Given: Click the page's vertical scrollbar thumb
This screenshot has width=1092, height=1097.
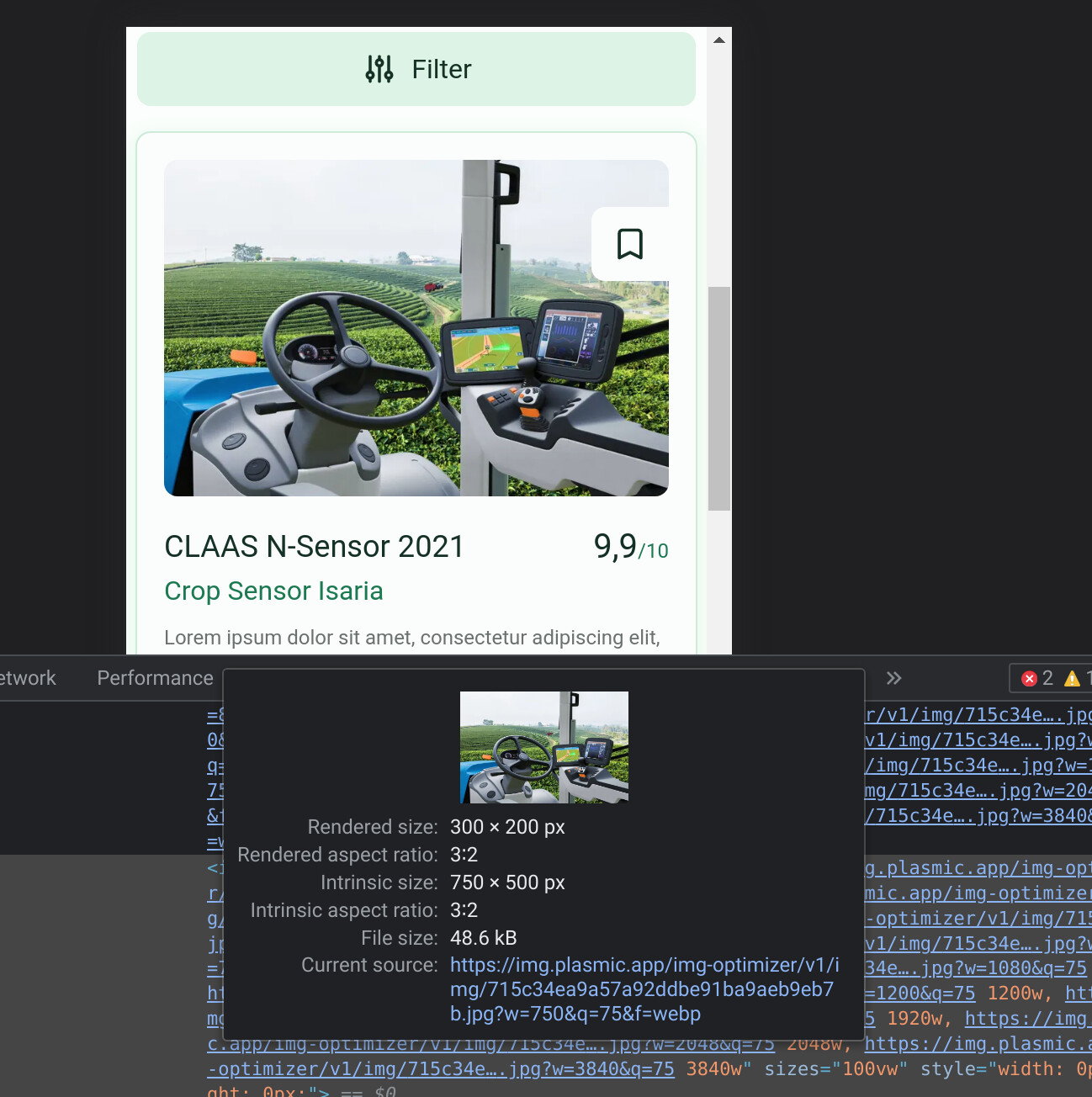Looking at the screenshot, I should (718, 398).
